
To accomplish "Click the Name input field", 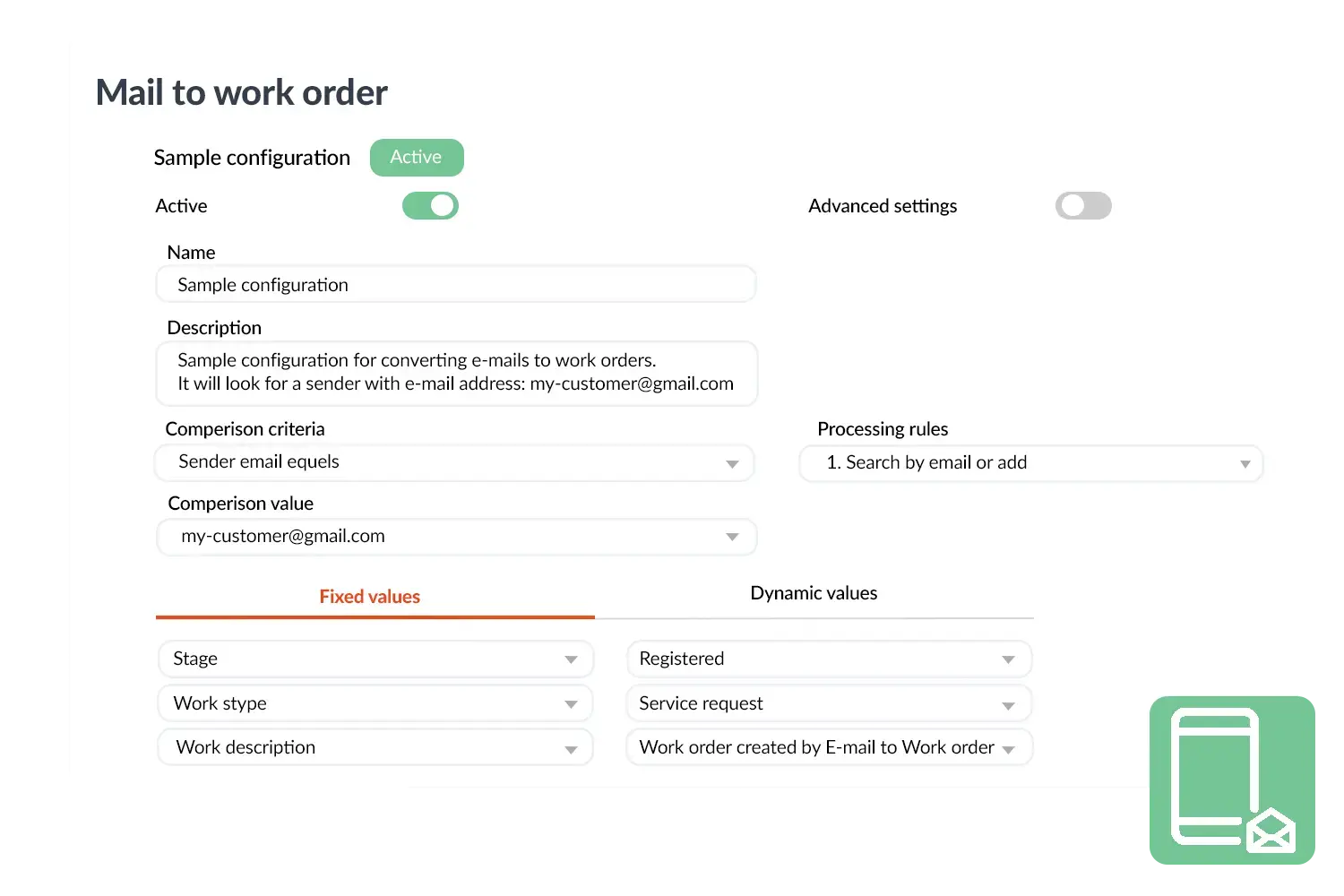I will tap(456, 285).
